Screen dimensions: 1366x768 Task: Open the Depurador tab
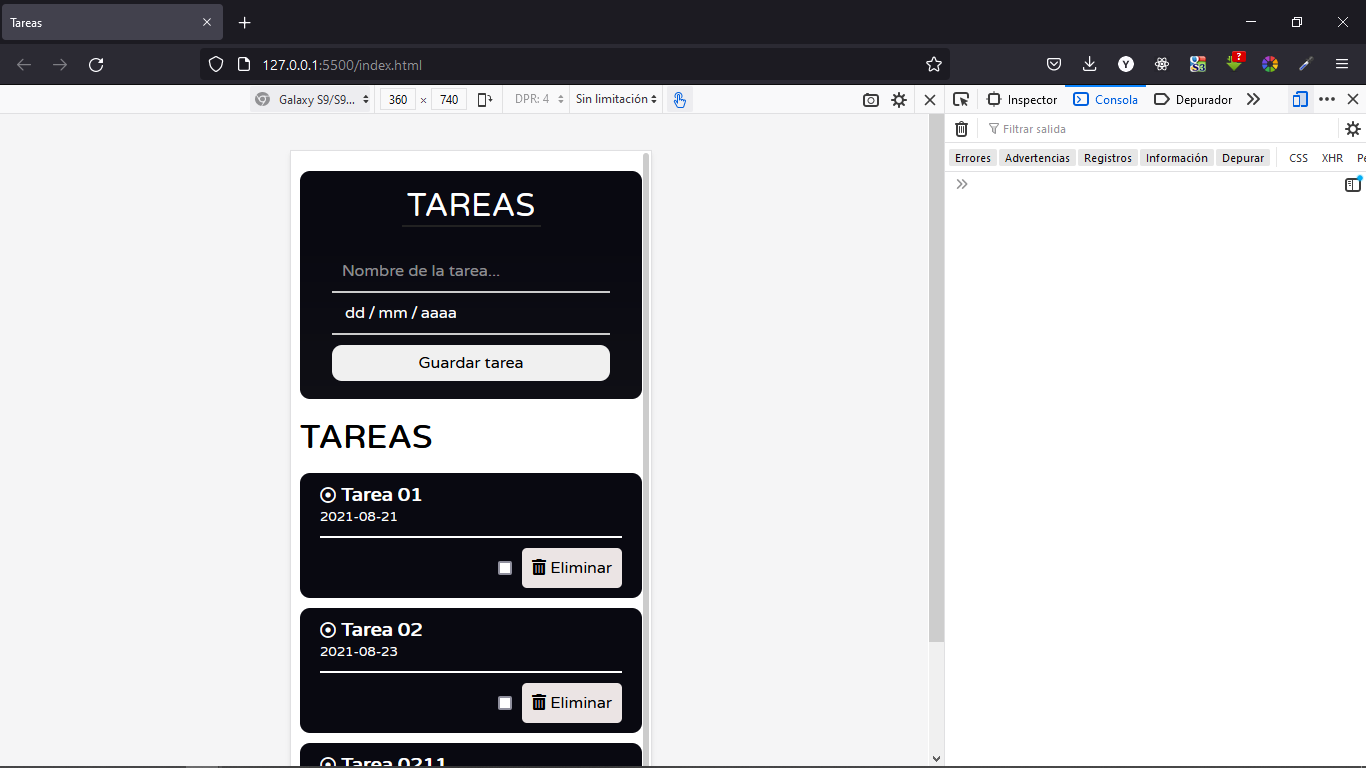[x=1193, y=99]
